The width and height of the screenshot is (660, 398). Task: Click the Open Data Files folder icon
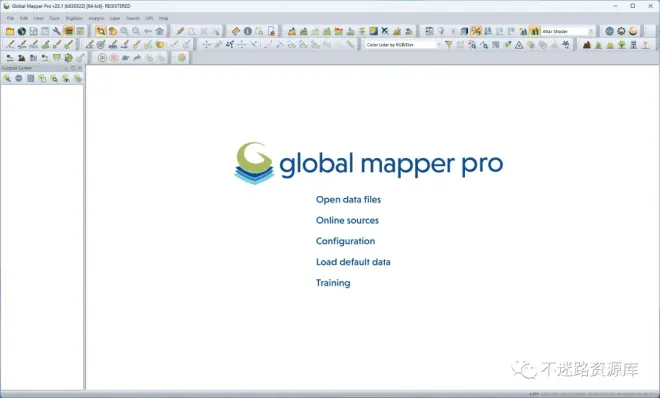click(10, 31)
